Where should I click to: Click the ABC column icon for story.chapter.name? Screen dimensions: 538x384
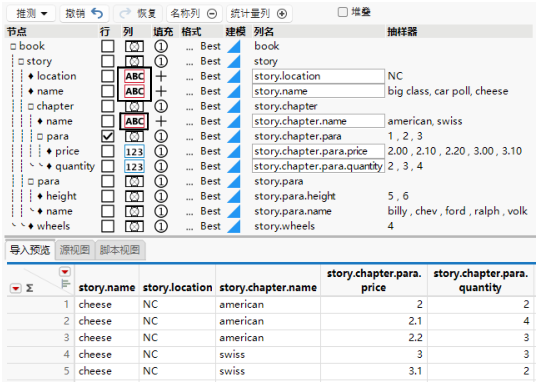click(134, 121)
